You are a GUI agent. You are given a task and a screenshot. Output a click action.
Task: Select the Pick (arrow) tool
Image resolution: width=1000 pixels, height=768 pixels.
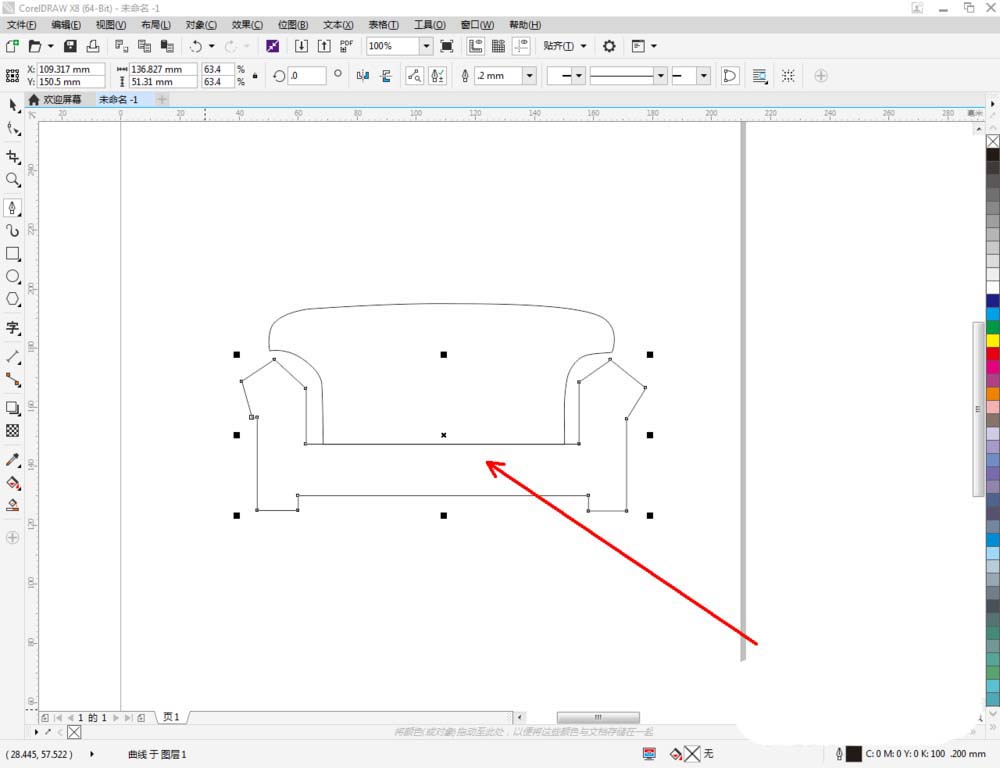pos(13,105)
